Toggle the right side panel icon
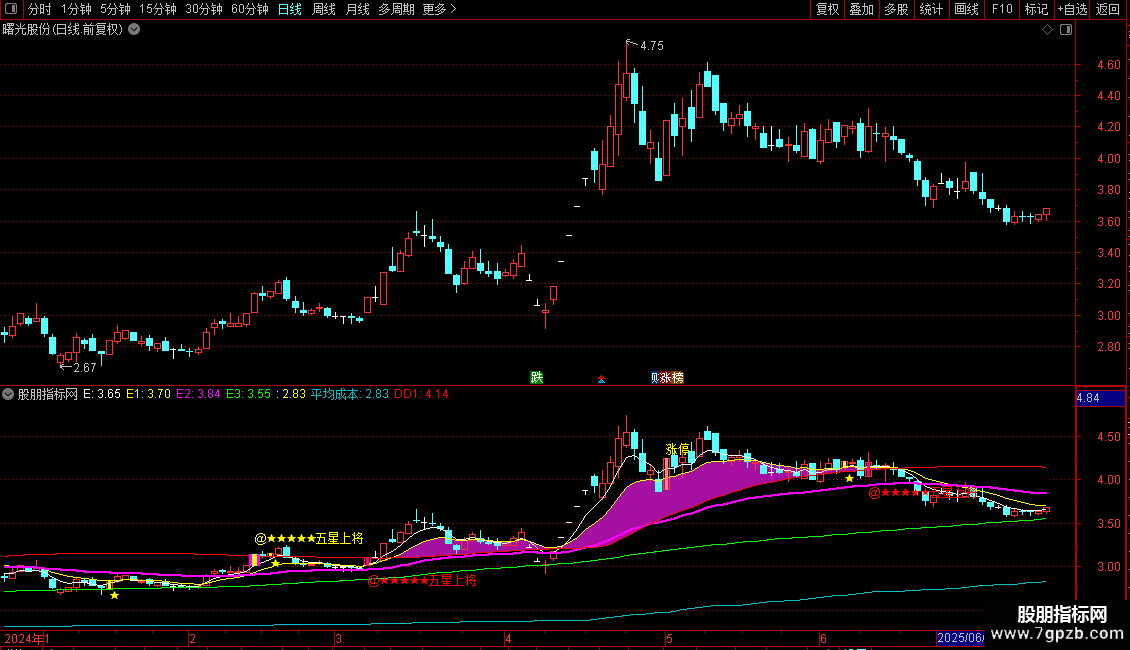 click(1066, 30)
